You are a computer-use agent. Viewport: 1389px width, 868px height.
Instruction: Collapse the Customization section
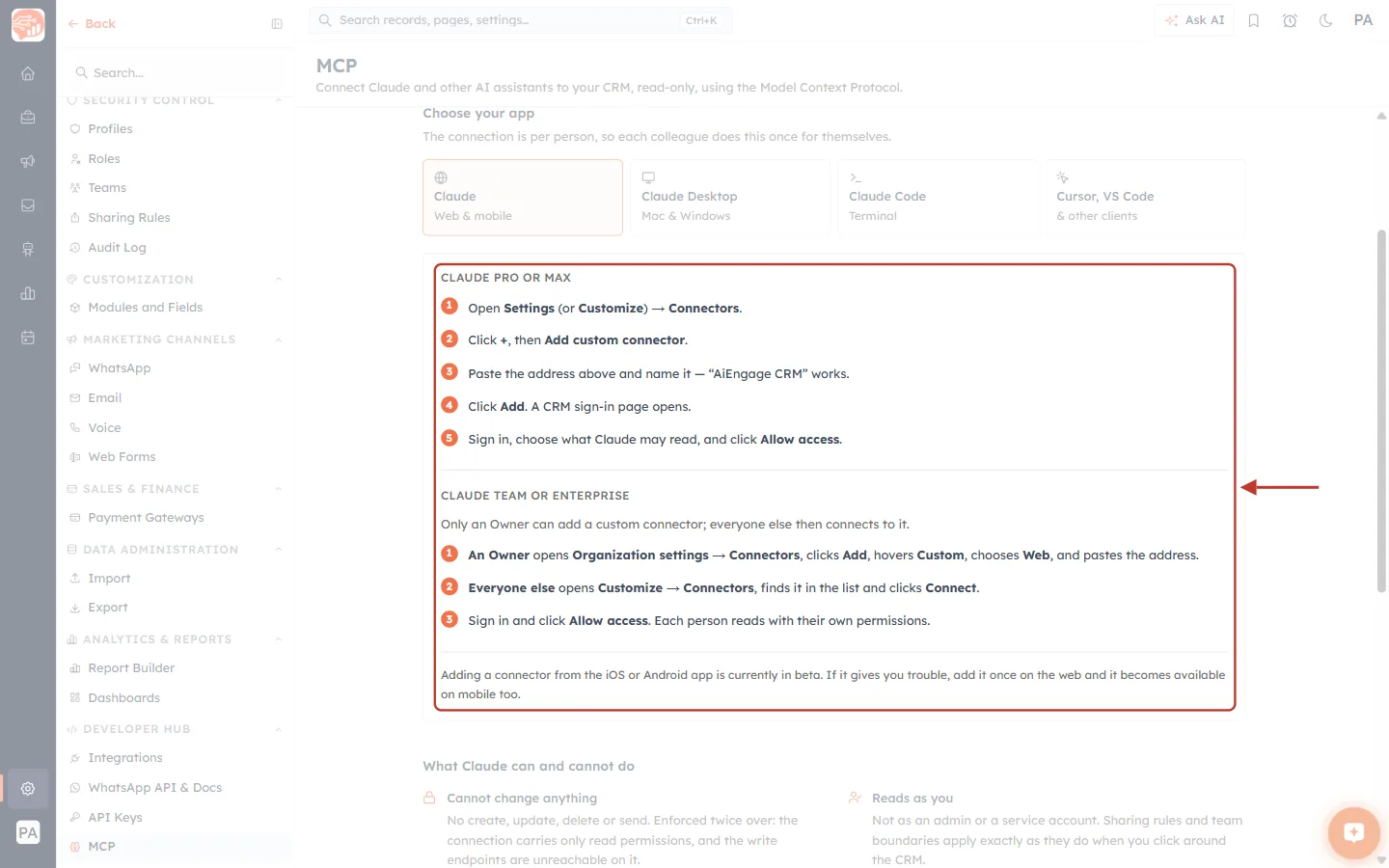point(279,280)
